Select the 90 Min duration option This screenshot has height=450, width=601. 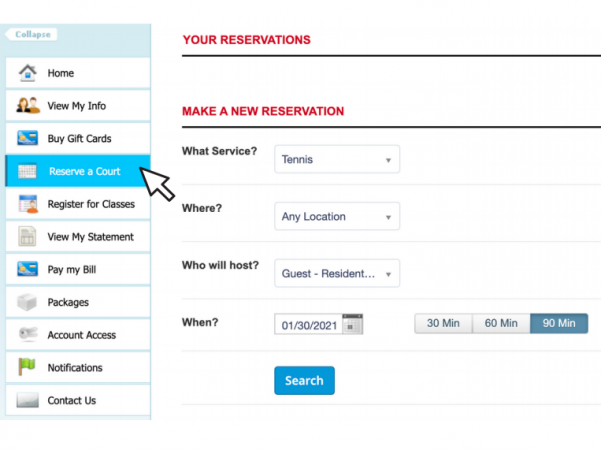[559, 323]
